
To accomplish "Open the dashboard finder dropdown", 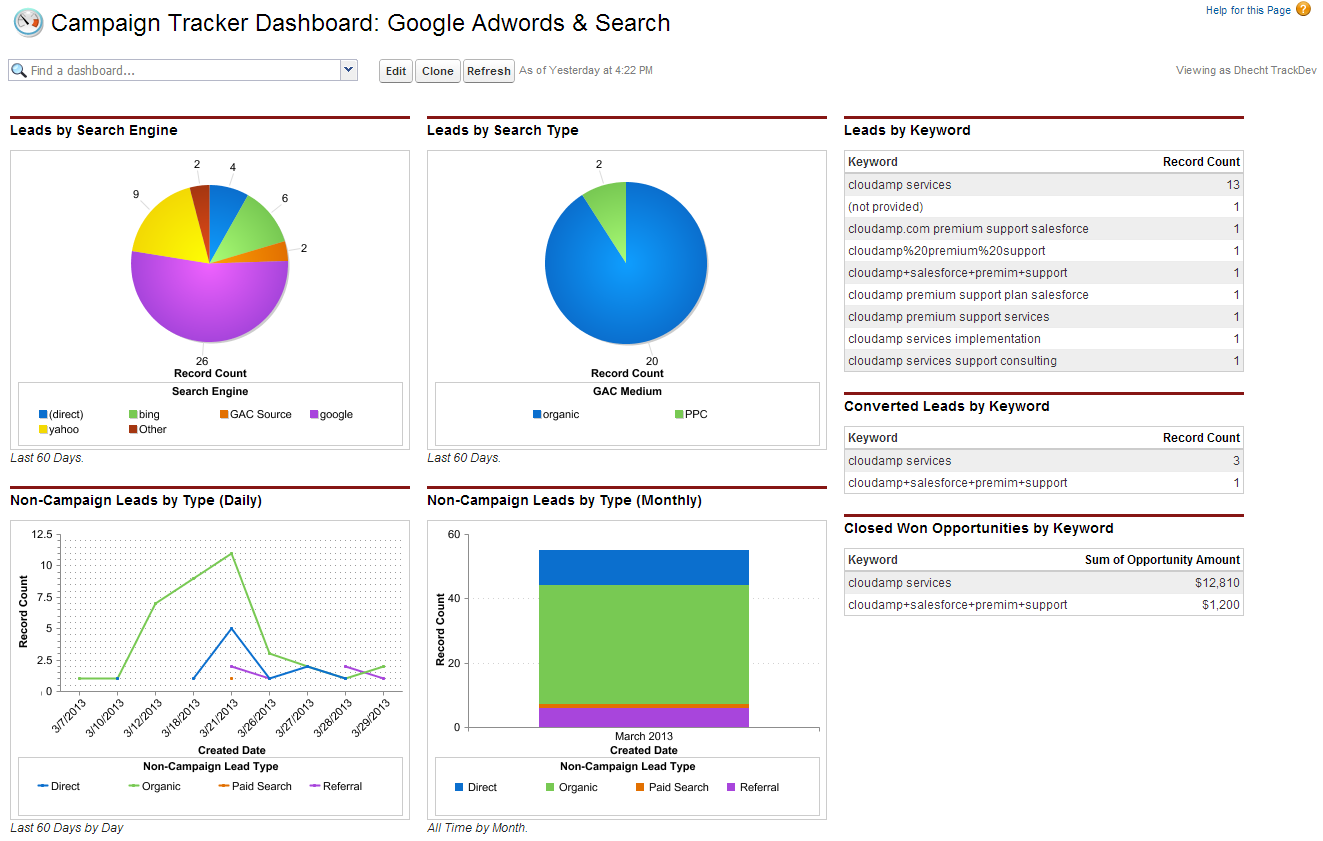I will point(348,70).
